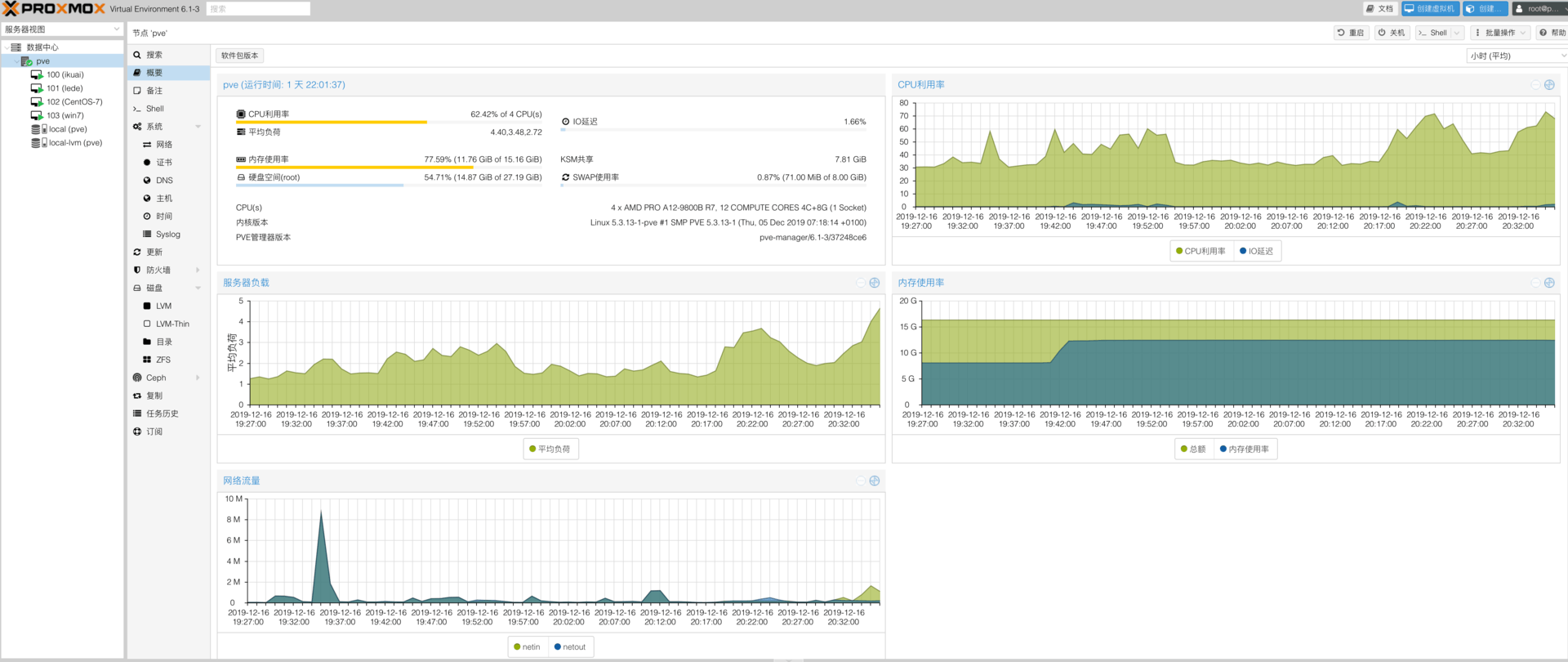Screen dimensions: 1568x662
Task: Click the 重启 reboot button
Action: pyautogui.click(x=1351, y=33)
